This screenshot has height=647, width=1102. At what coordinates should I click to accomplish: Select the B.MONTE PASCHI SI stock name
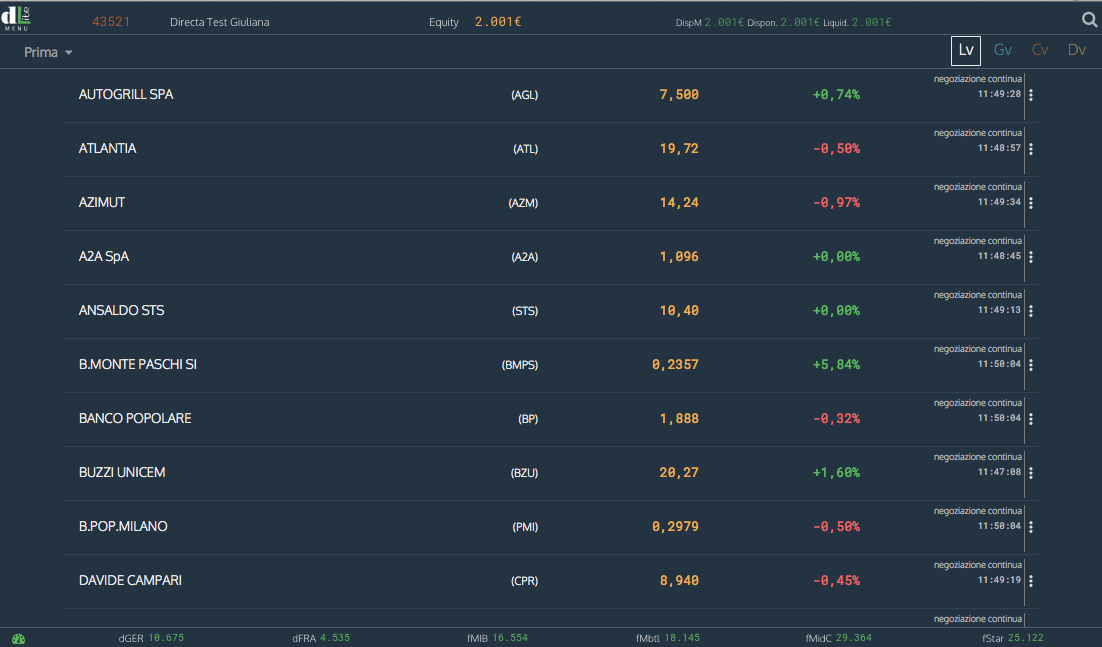(138, 365)
